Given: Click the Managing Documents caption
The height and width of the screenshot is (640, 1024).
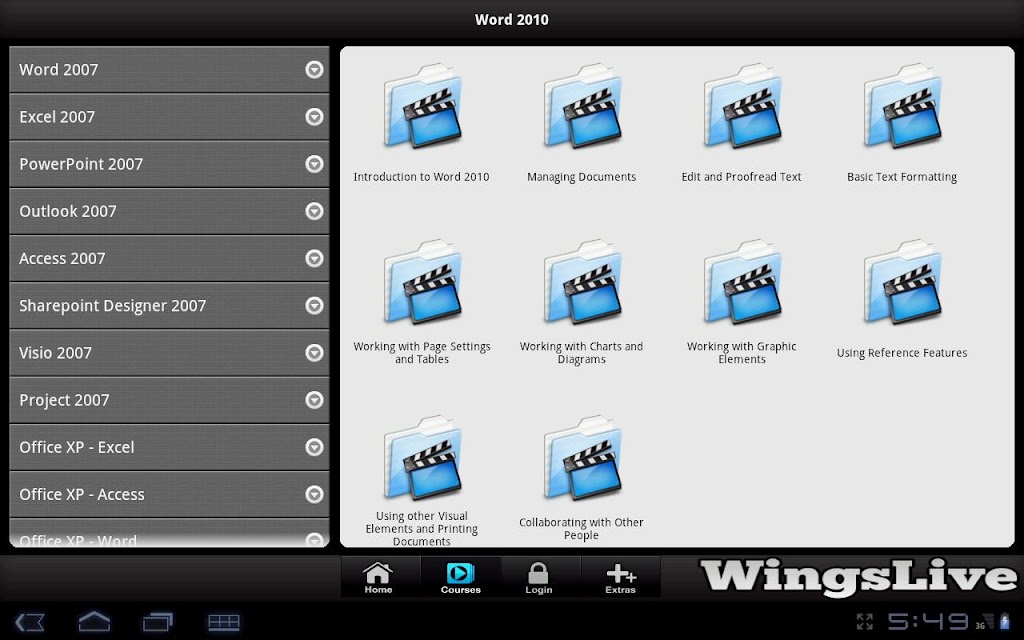Looking at the screenshot, I should pyautogui.click(x=581, y=177).
